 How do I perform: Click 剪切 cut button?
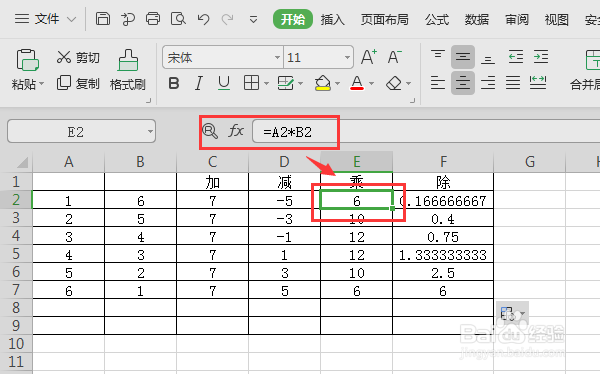[x=78, y=57]
